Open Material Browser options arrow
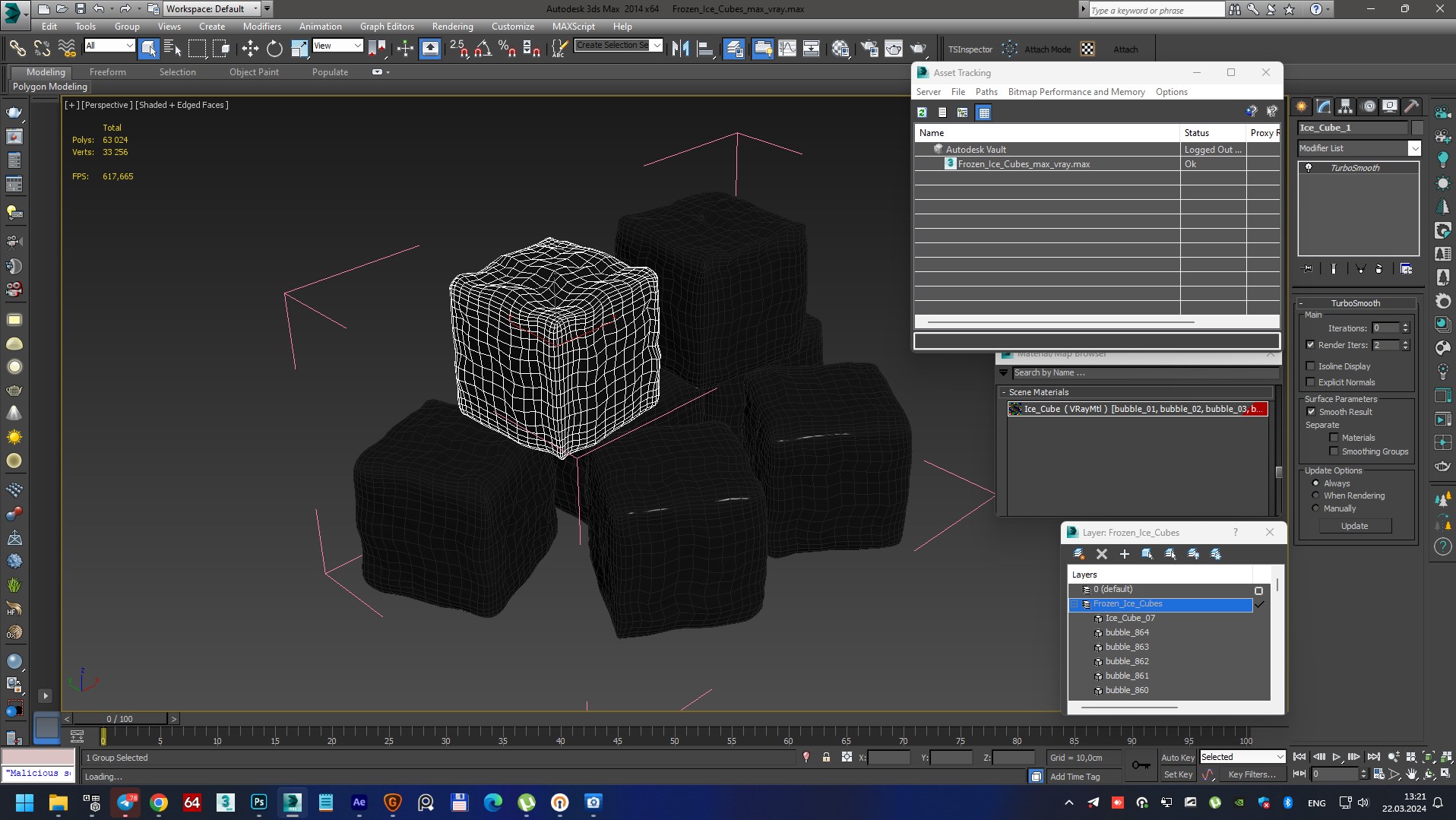 1003,373
